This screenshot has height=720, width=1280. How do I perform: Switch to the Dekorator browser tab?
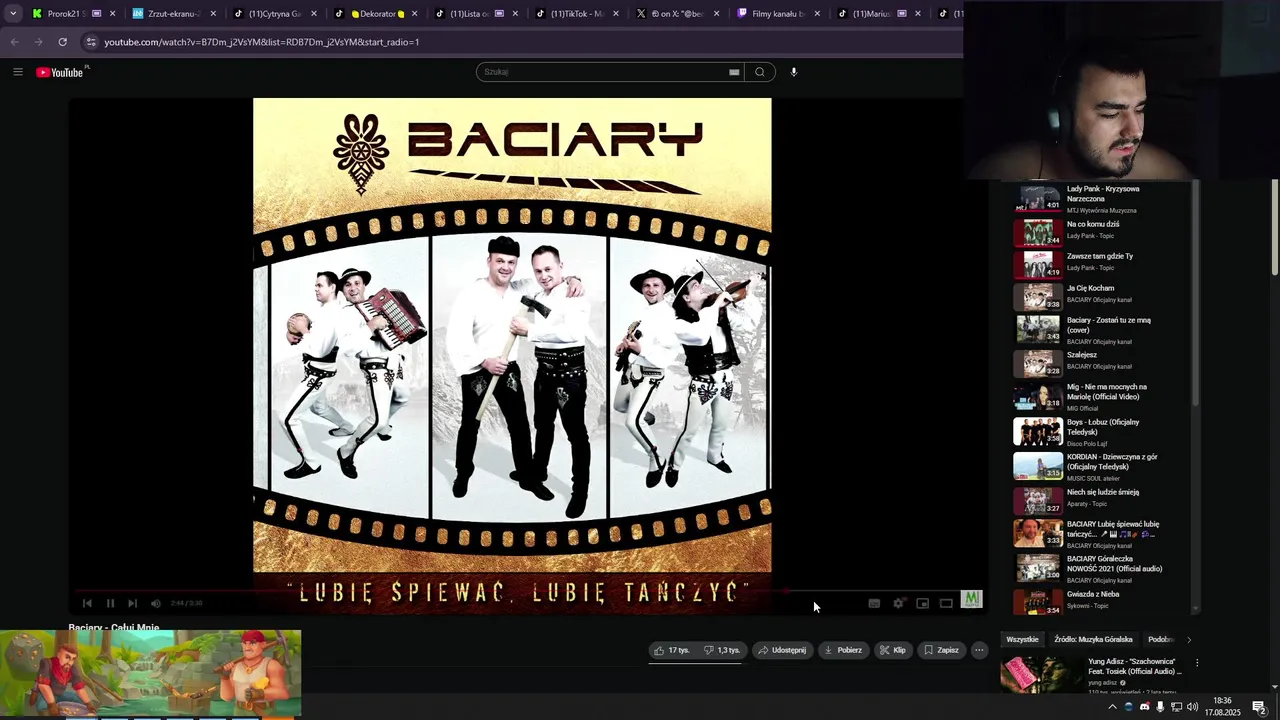point(375,14)
